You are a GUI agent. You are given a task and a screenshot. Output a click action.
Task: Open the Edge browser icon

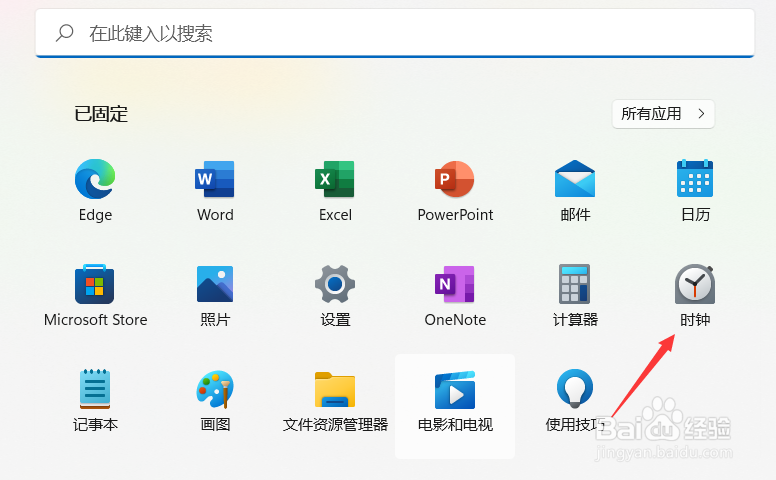(x=95, y=179)
